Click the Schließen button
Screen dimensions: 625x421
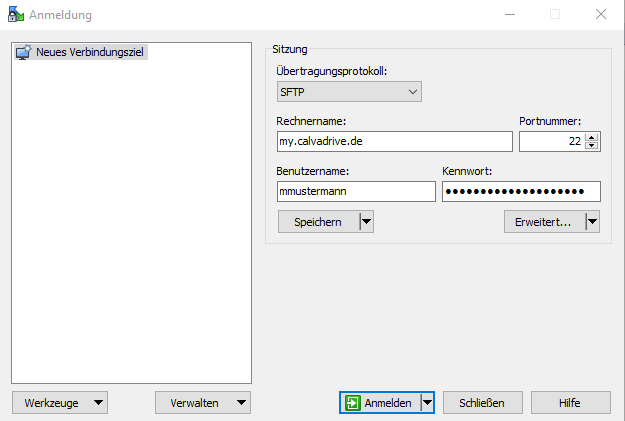[483, 403]
